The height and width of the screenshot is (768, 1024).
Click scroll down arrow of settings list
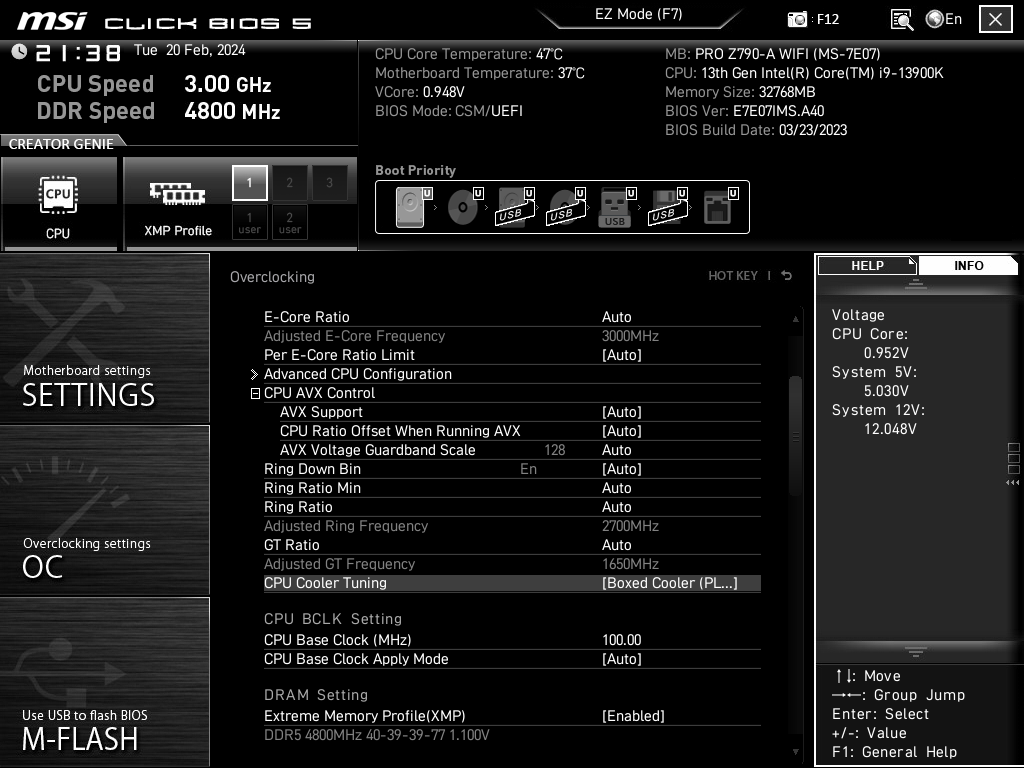(795, 752)
